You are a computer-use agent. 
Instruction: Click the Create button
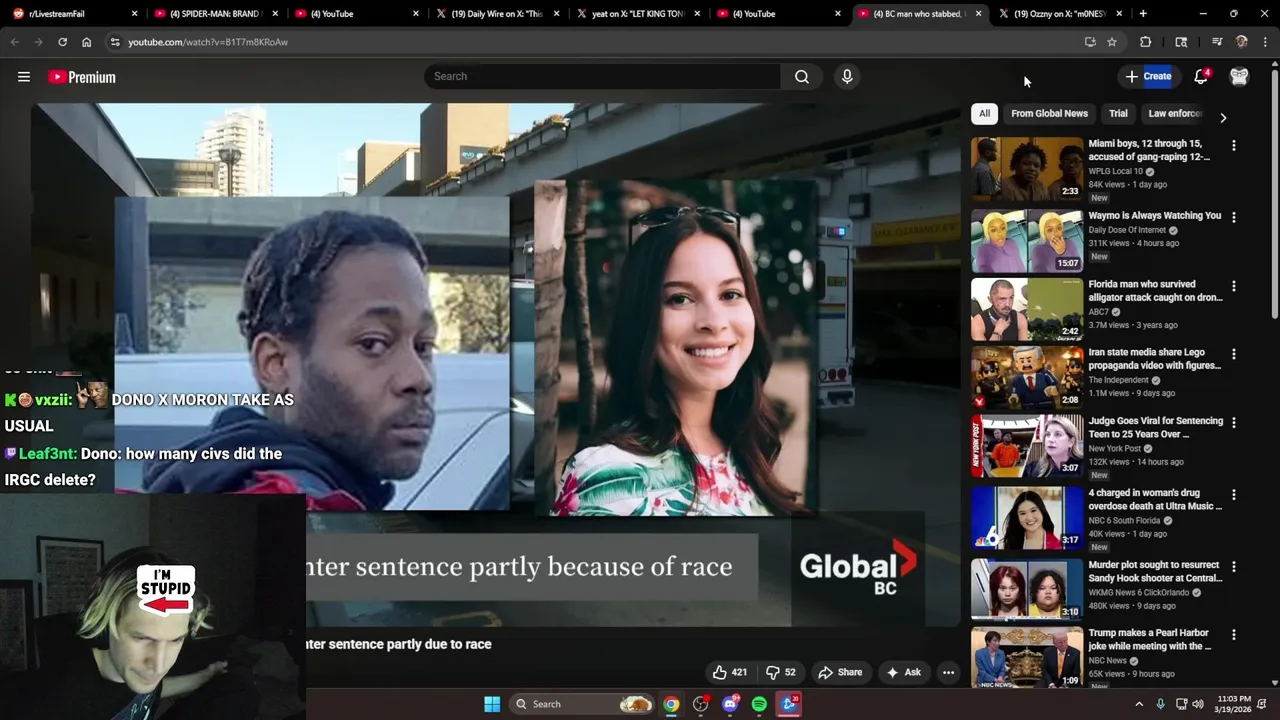[x=1148, y=77]
